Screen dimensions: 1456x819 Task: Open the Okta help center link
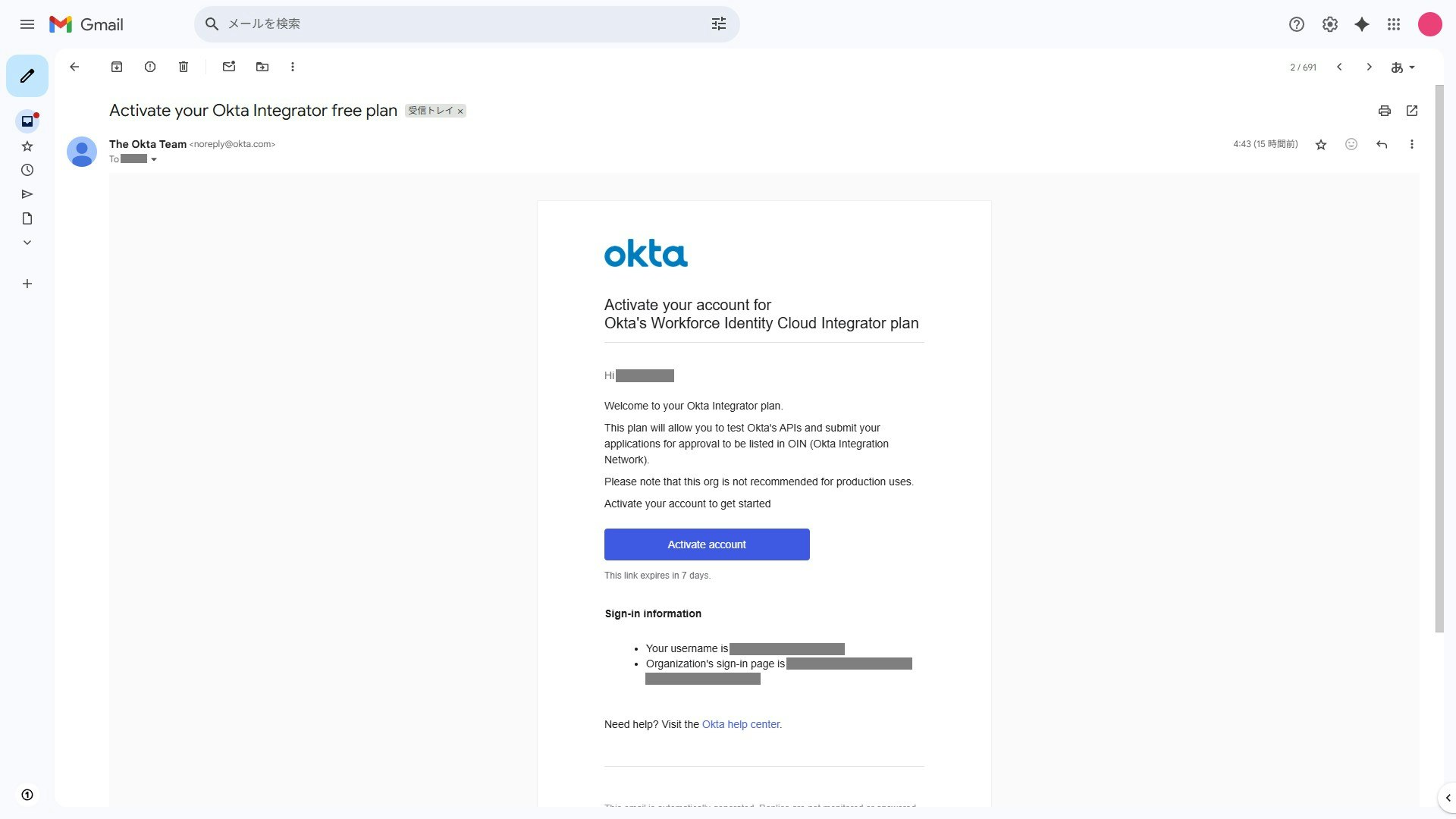pyautogui.click(x=741, y=724)
